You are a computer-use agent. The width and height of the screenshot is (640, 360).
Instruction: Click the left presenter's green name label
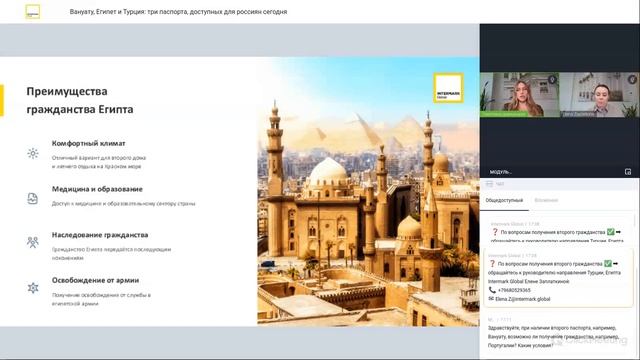click(x=504, y=114)
